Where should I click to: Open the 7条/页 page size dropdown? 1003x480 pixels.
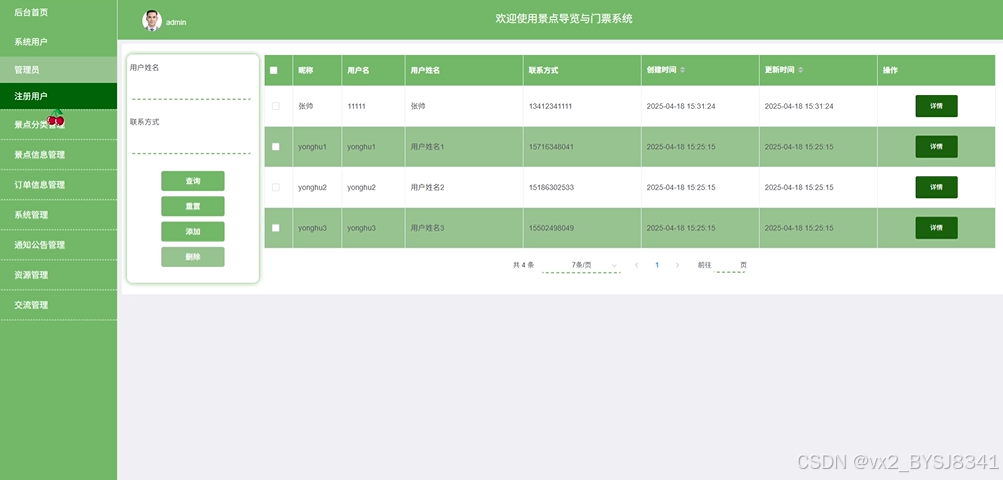tap(581, 265)
